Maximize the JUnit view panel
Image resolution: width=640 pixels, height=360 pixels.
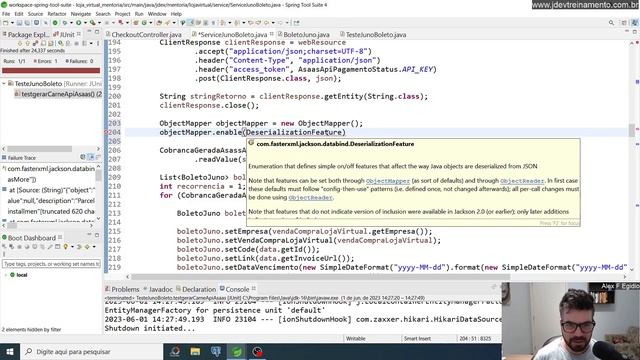97,32
